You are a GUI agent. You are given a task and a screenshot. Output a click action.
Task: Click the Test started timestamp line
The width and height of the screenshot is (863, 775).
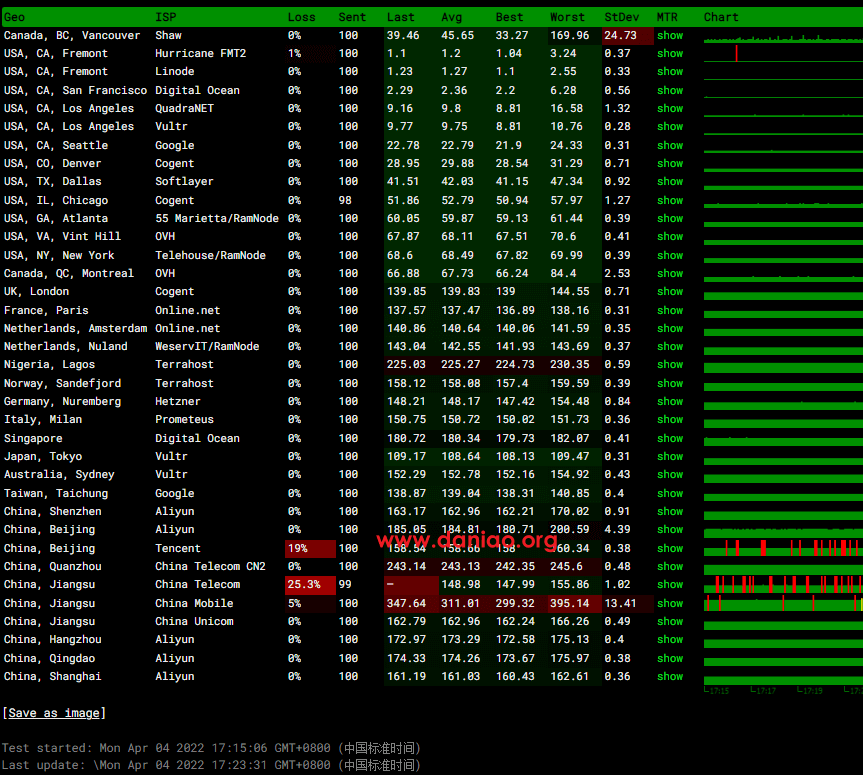click(x=211, y=748)
